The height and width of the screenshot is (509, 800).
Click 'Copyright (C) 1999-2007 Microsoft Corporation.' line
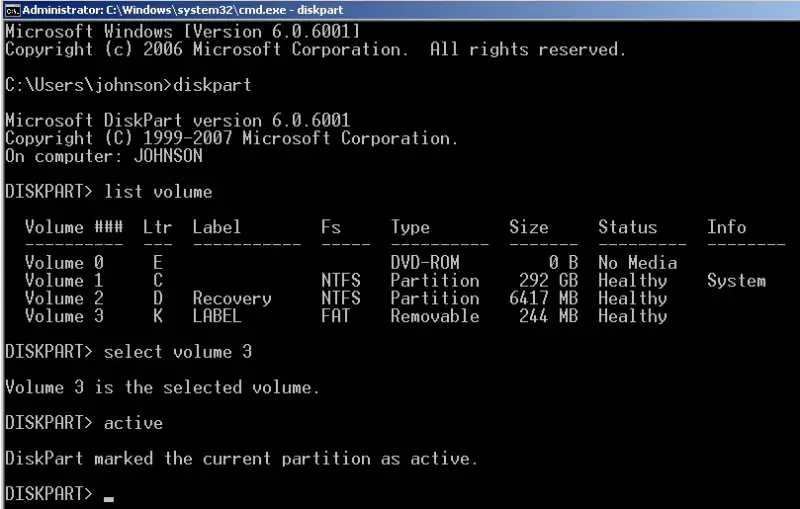[x=232, y=138]
